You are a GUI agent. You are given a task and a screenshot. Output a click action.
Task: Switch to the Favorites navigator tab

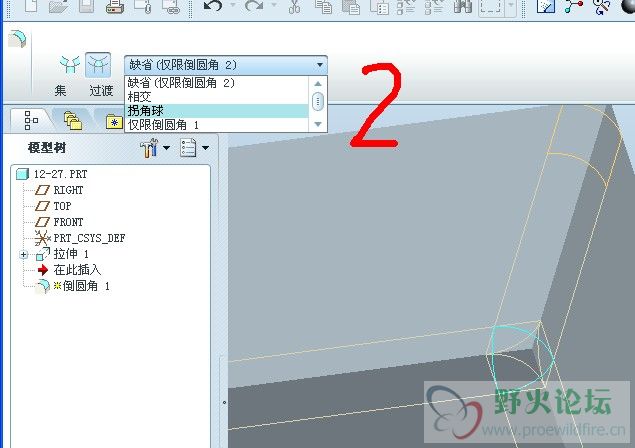(x=114, y=122)
